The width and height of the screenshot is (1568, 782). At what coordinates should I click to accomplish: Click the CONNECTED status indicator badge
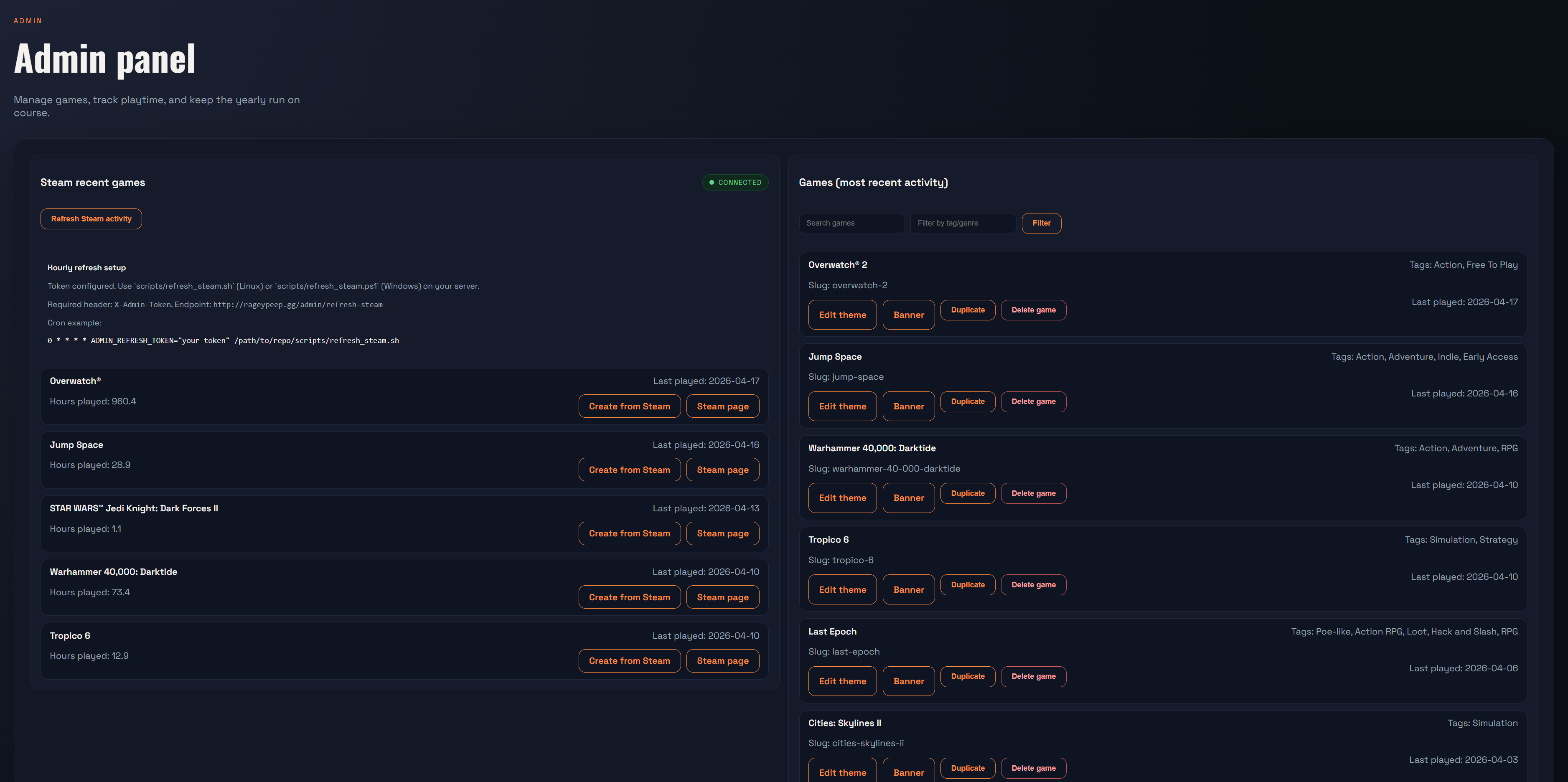pos(734,182)
